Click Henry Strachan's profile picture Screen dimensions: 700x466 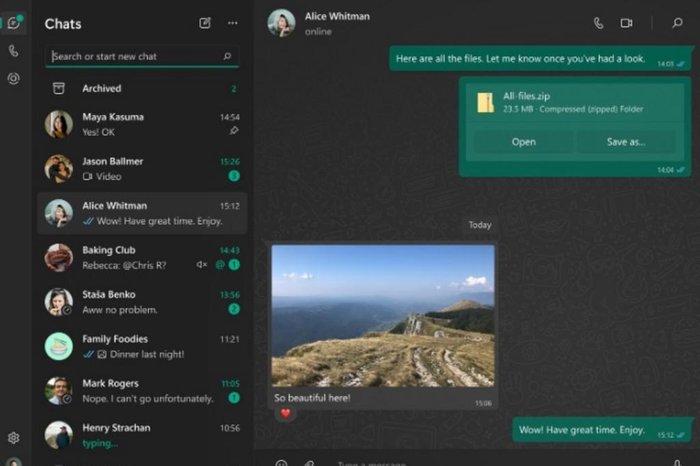(58, 435)
